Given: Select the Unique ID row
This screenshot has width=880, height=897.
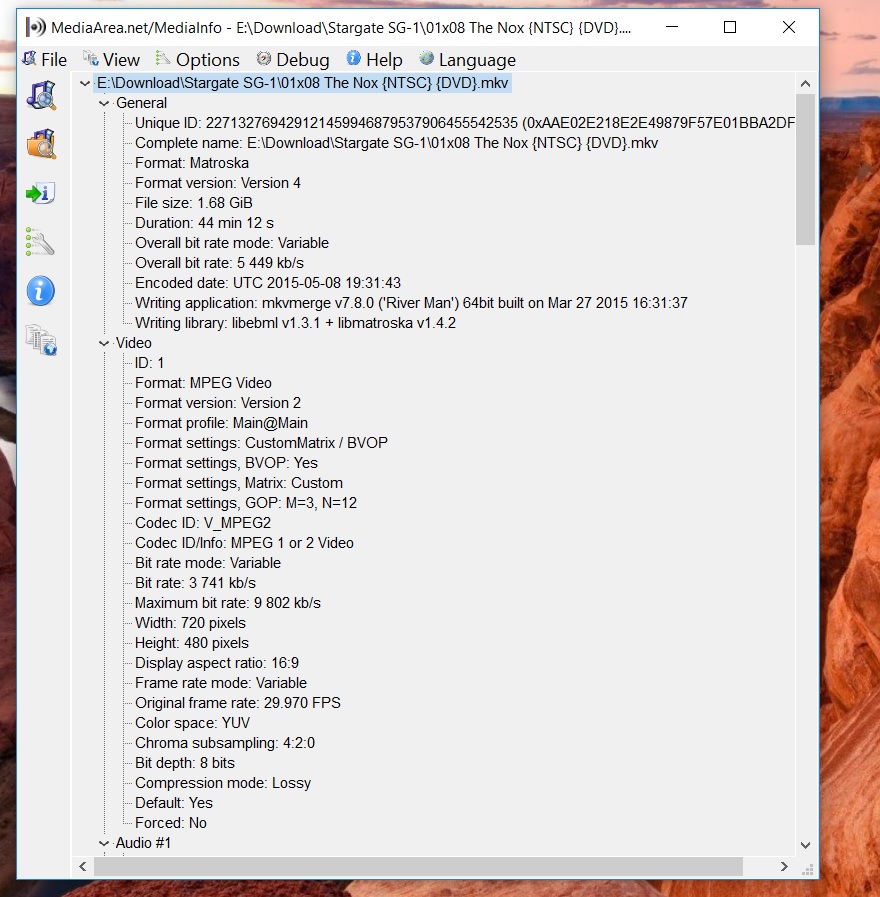Looking at the screenshot, I should pos(464,123).
